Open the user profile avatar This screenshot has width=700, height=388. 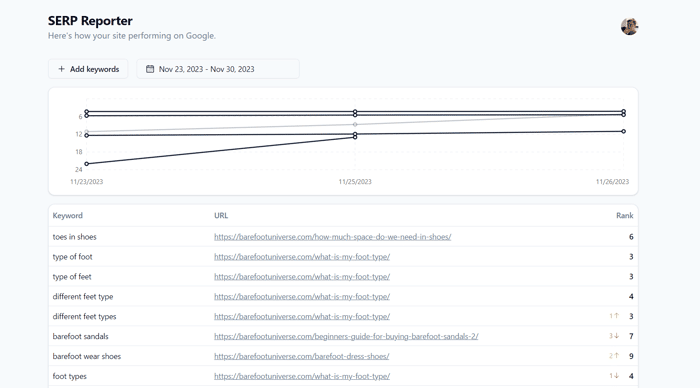coord(629,26)
